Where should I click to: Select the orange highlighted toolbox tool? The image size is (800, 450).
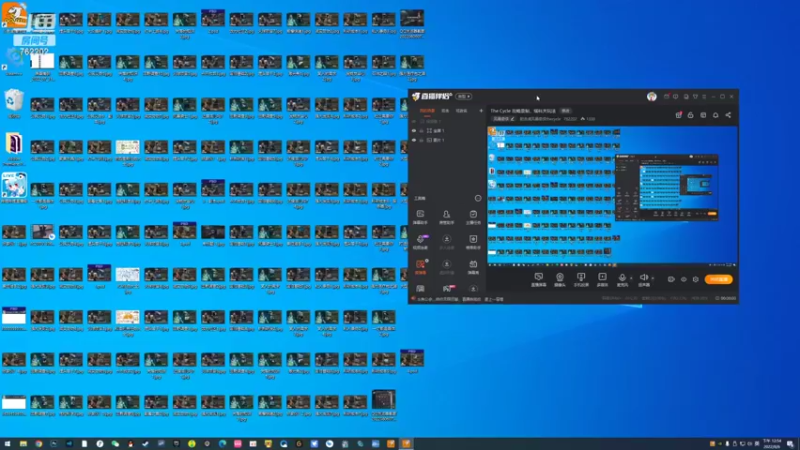[420, 267]
